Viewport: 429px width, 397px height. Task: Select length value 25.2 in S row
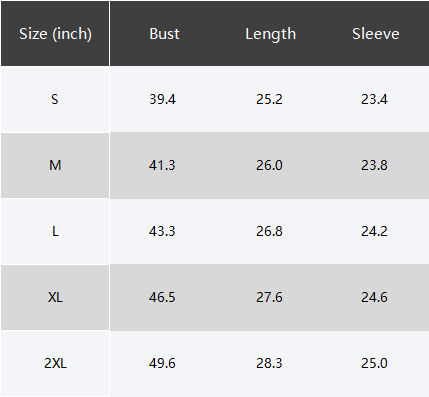[269, 99]
